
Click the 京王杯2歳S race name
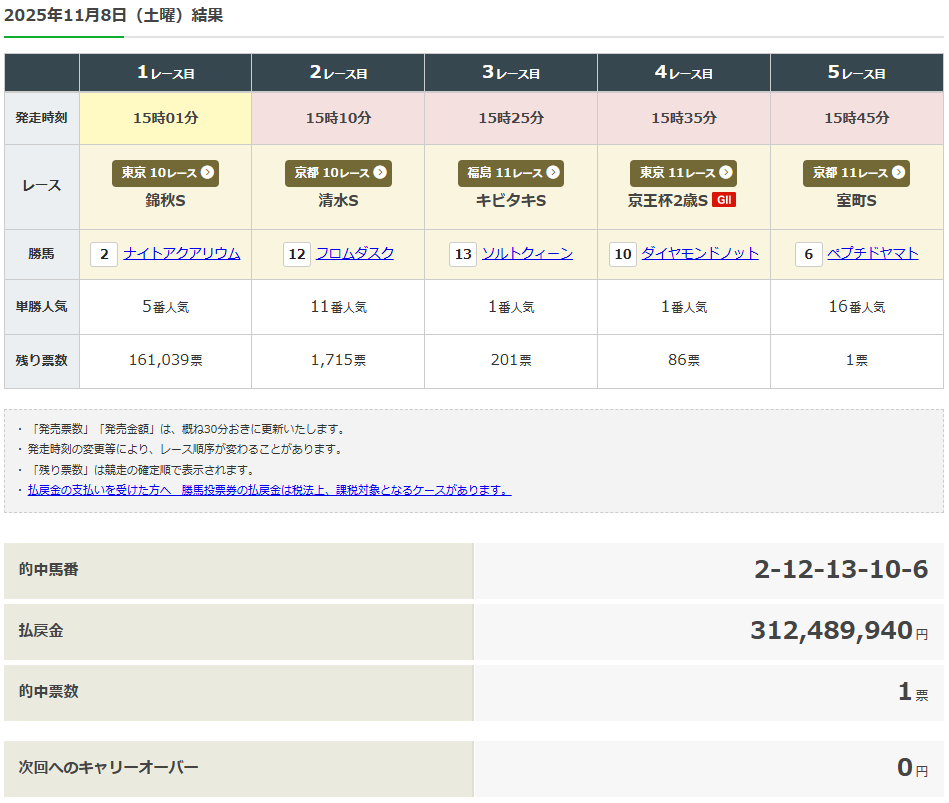pos(667,201)
